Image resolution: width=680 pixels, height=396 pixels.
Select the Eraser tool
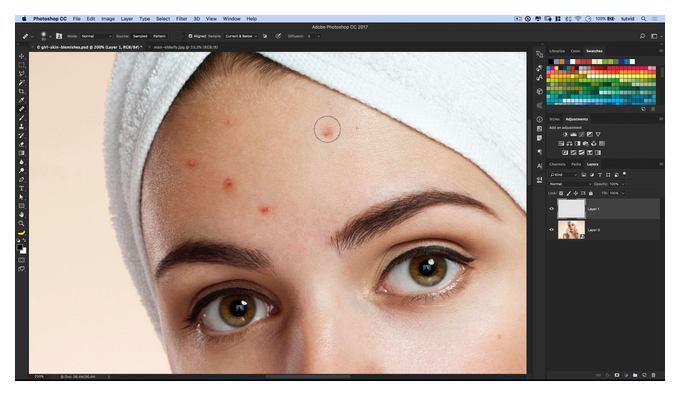(x=21, y=144)
